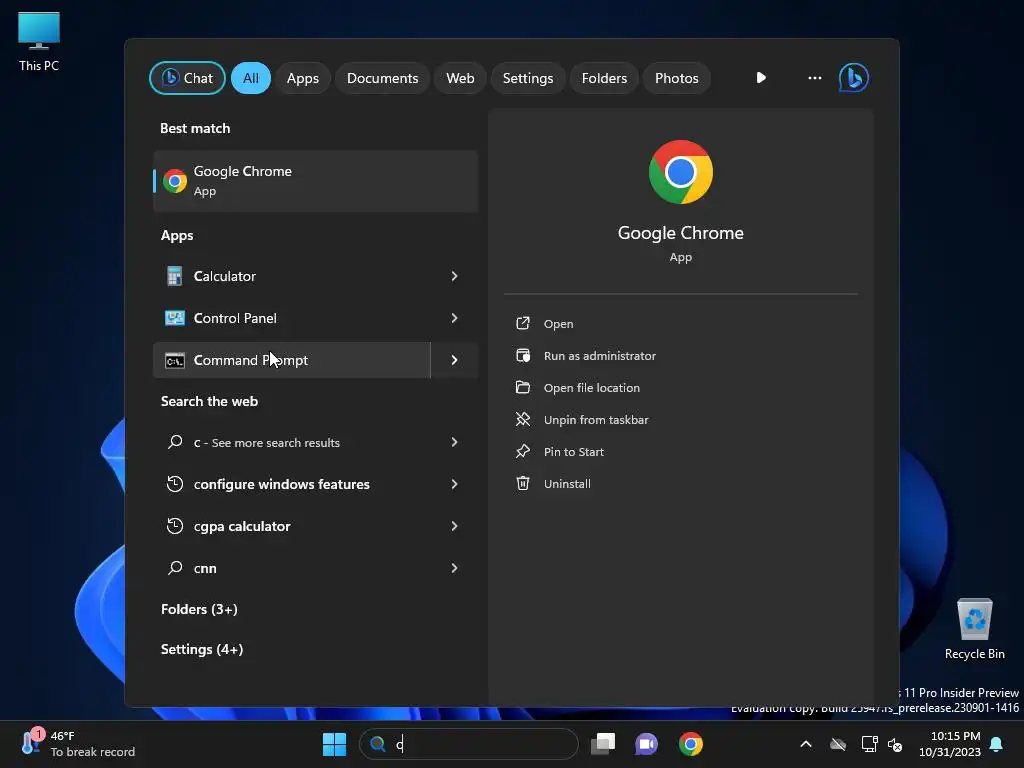Select the Command Prompt result text

coord(251,360)
